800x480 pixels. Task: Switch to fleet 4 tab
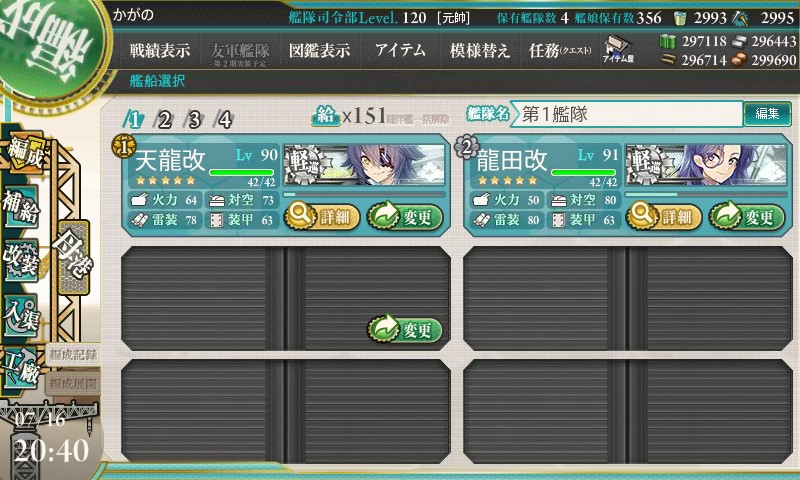(x=224, y=120)
